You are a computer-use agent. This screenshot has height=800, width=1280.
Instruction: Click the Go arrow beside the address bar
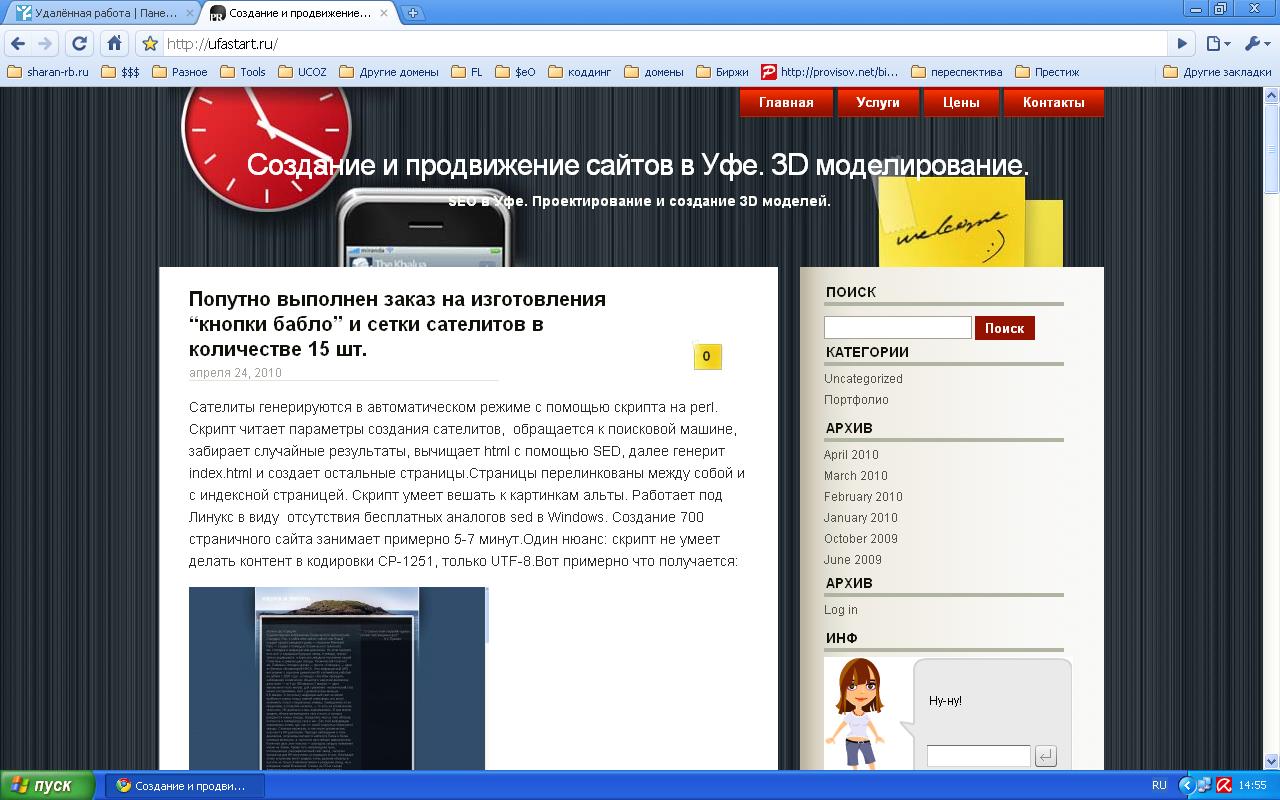(1180, 43)
